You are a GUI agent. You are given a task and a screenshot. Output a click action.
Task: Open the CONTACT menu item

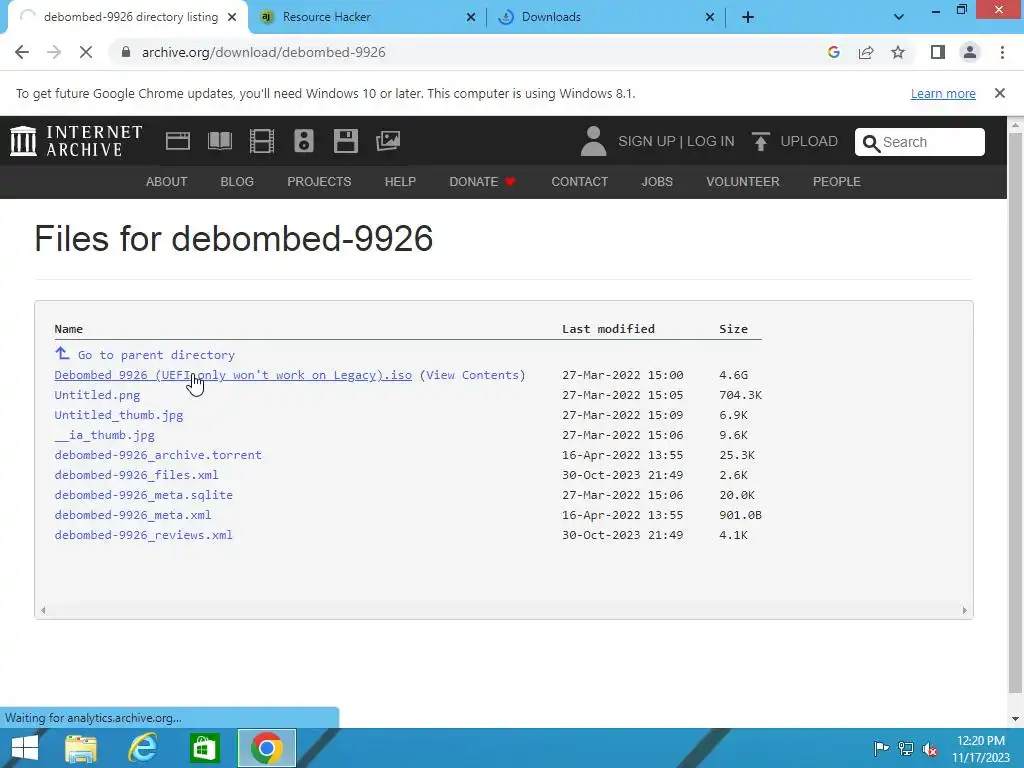tap(579, 182)
